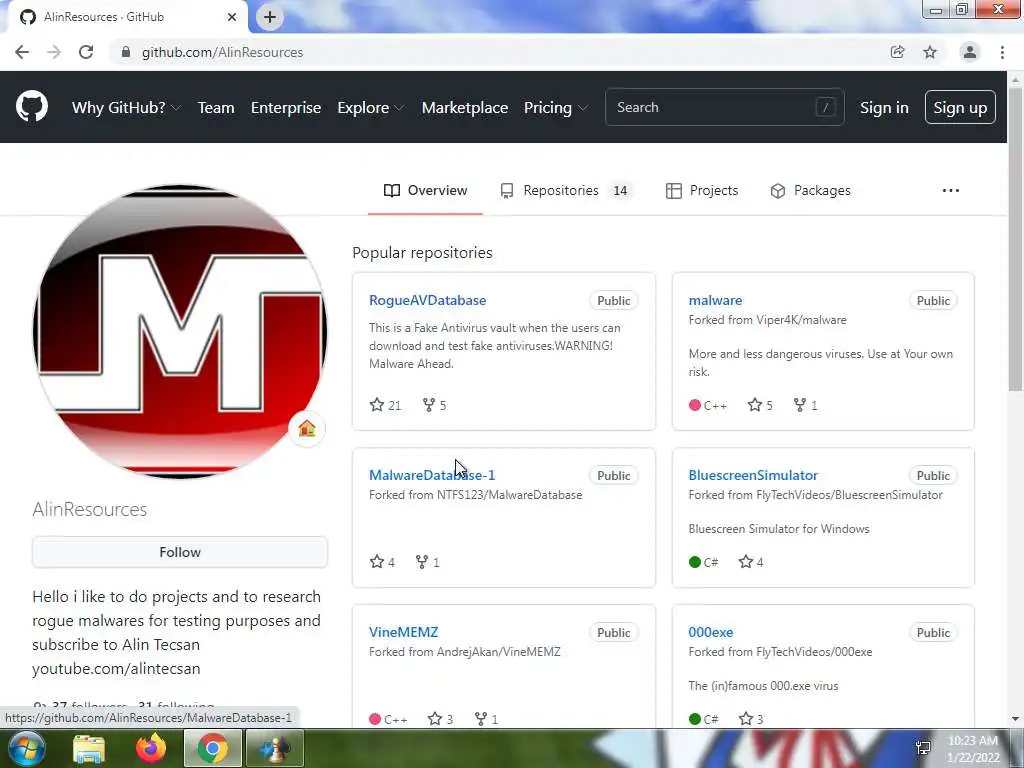This screenshot has width=1024, height=768.
Task: Click star count 21 on RogueAVDatabase
Action: pos(385,405)
